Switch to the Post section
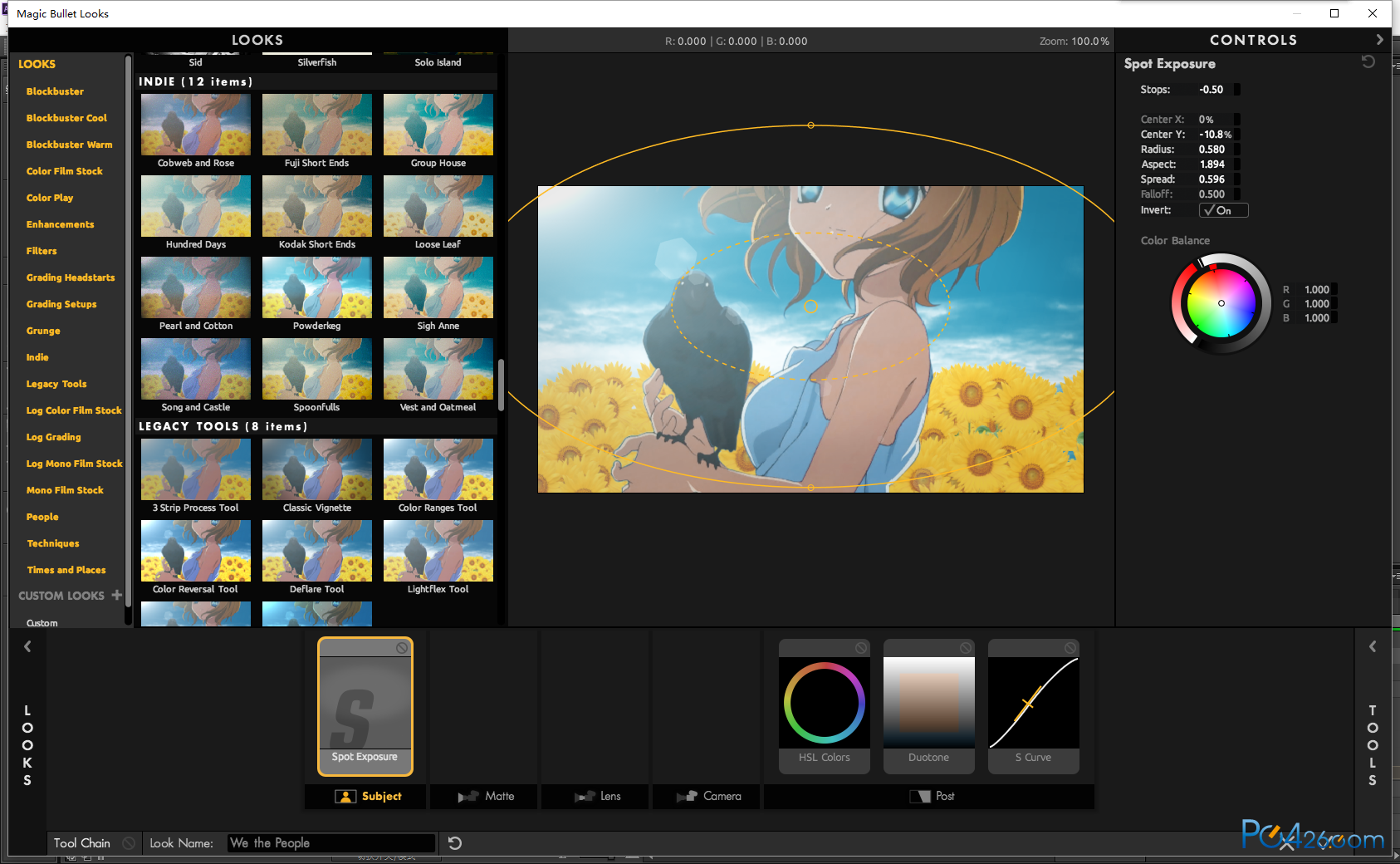The width and height of the screenshot is (1400, 864). [x=929, y=796]
